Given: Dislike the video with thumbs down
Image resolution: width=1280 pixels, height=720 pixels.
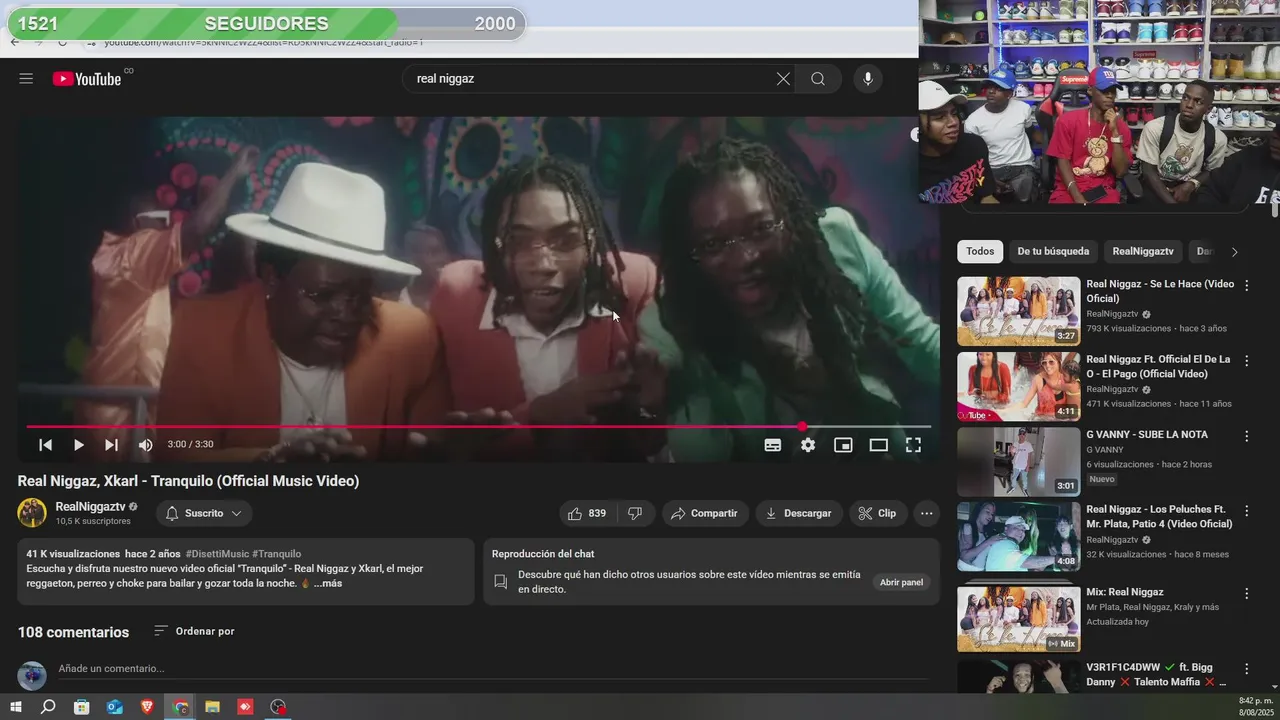Looking at the screenshot, I should (x=635, y=513).
